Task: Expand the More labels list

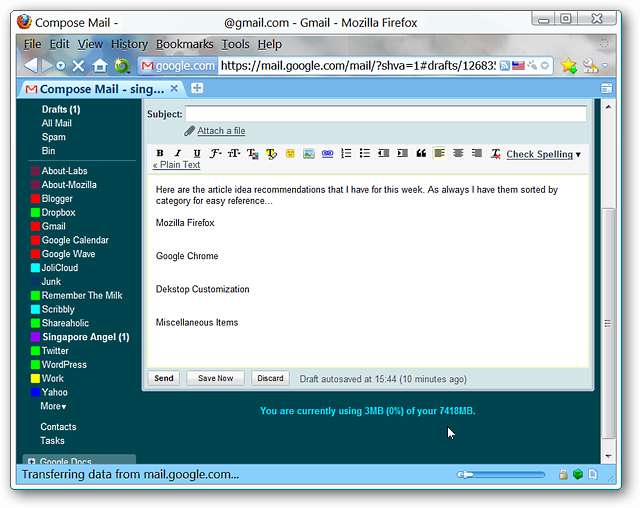Action: coord(54,407)
